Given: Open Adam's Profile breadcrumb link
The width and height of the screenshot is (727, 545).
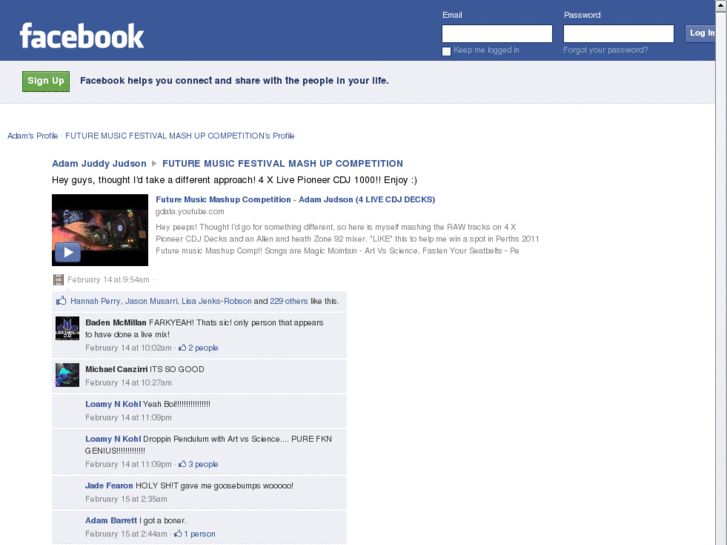Looking at the screenshot, I should click(32, 136).
